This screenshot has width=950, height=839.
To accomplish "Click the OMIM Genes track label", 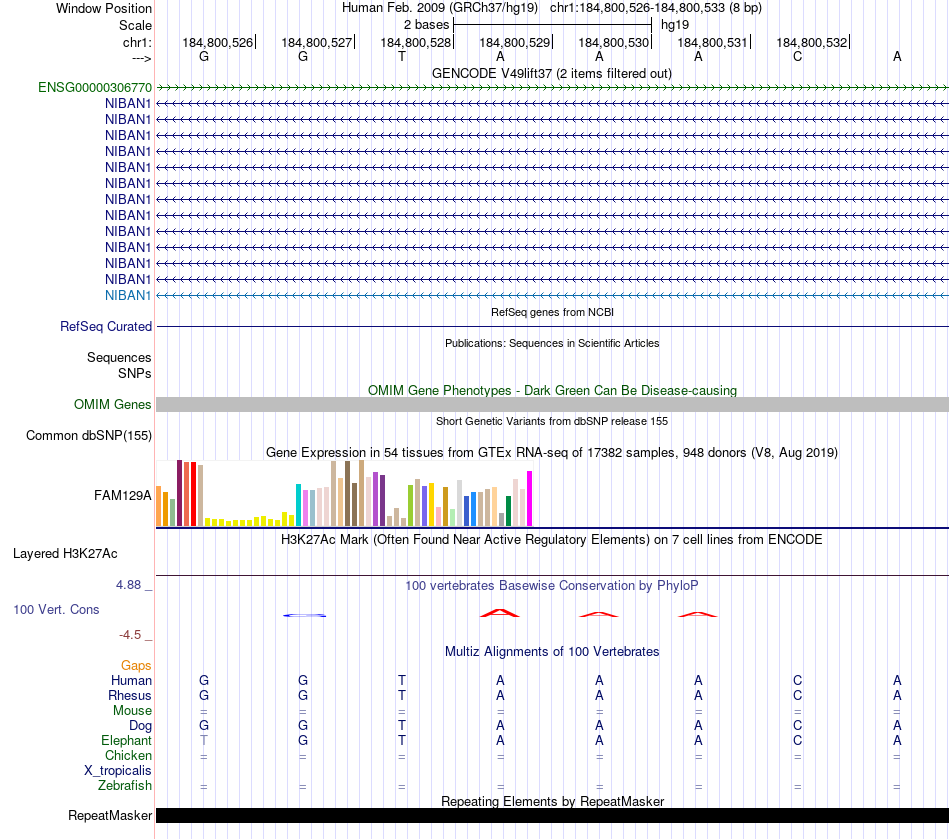I will tap(113, 405).
